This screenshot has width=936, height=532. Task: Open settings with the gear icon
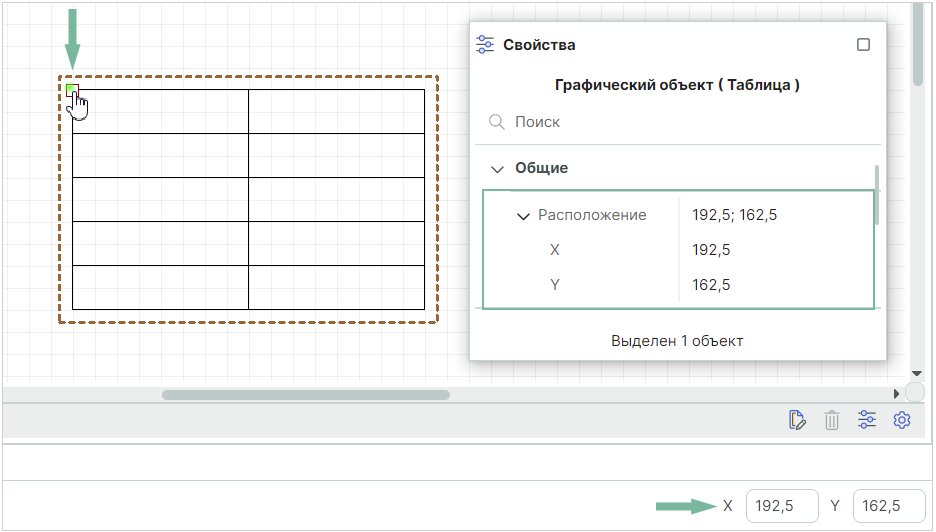coord(902,420)
